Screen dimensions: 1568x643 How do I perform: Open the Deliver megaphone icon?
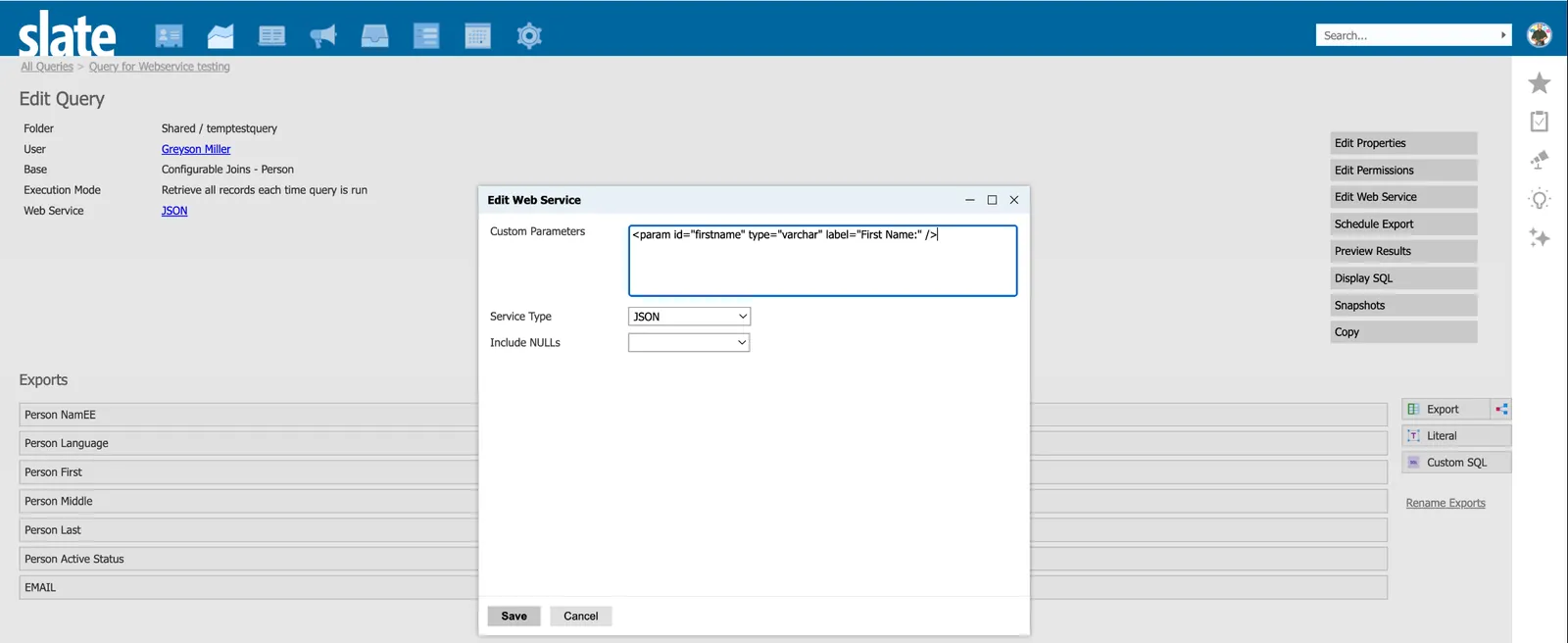[x=322, y=36]
